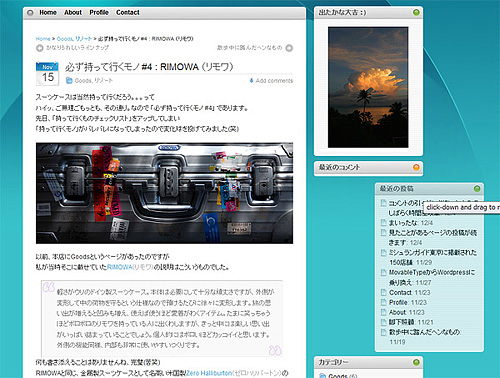Collapse the category widget with green button

click(416, 362)
